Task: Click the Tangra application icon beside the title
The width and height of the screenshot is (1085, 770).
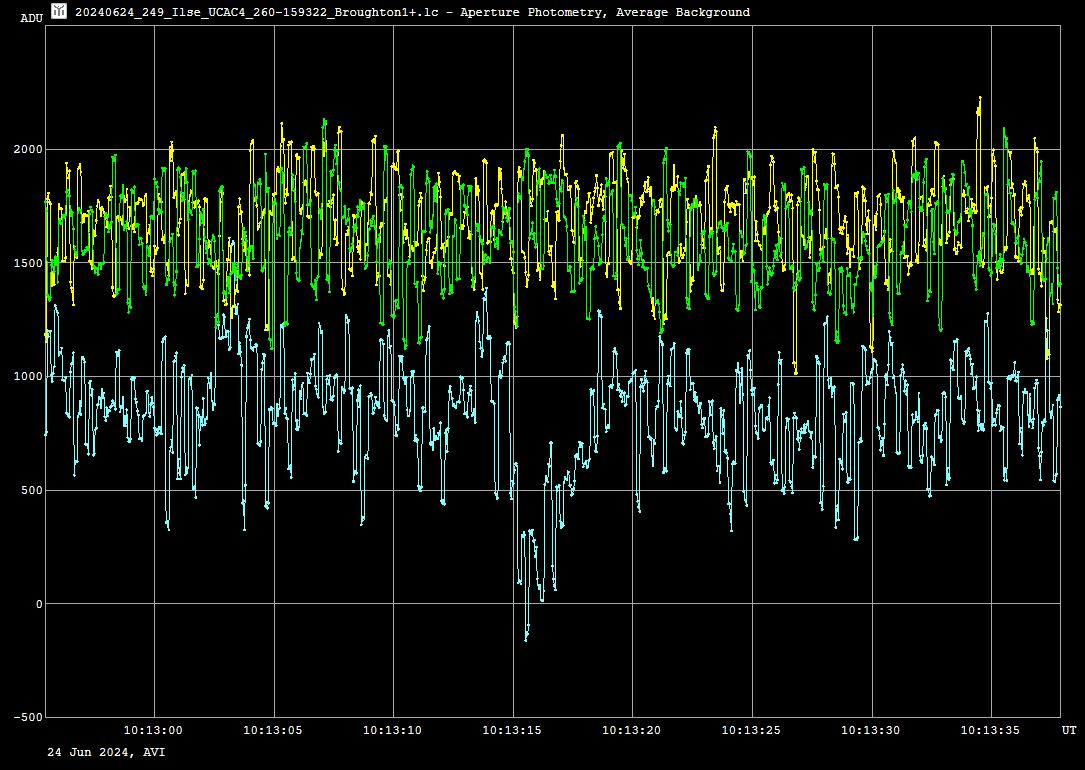Action: pos(59,11)
